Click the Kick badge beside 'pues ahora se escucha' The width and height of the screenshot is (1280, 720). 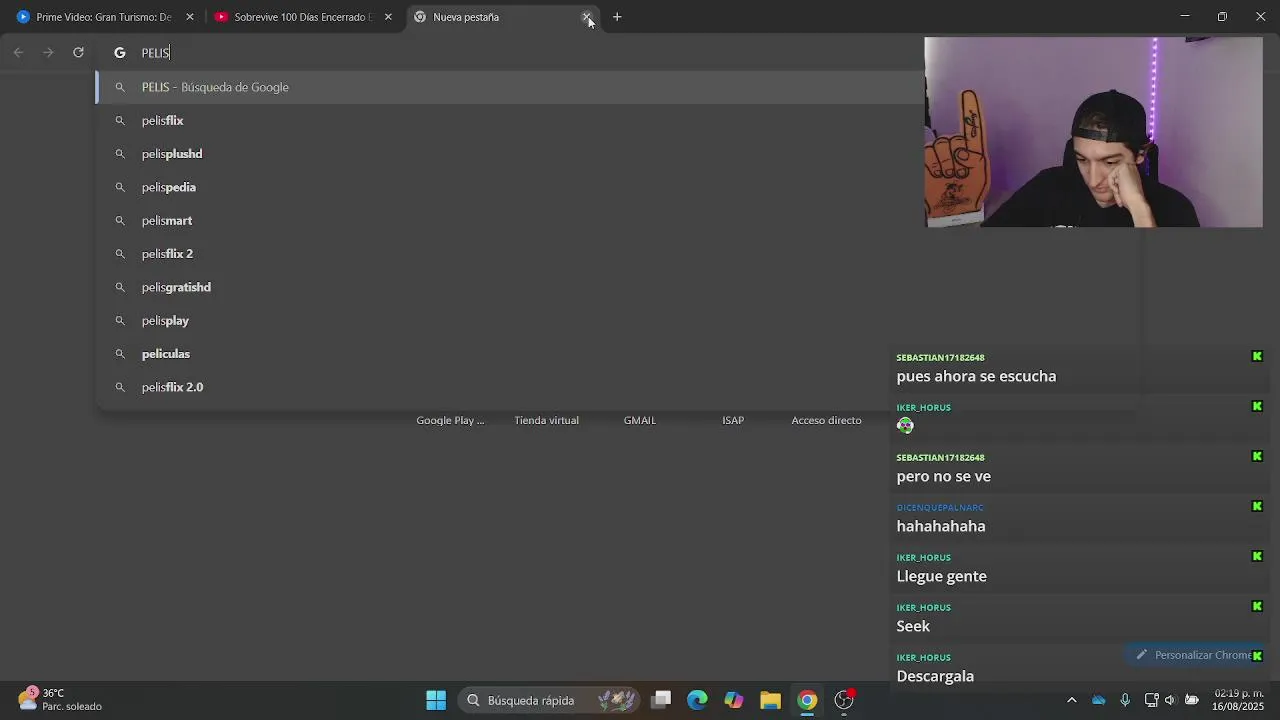[1257, 356]
